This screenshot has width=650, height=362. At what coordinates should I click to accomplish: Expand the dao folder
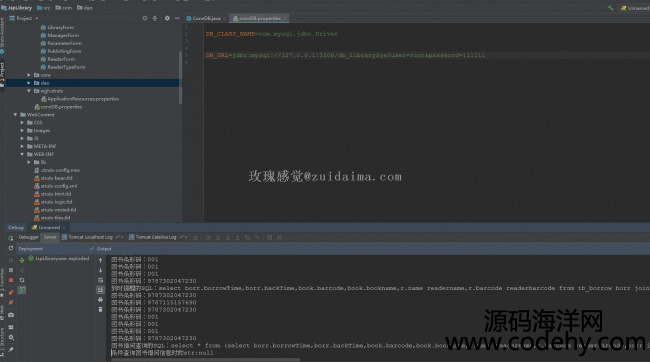click(x=29, y=83)
